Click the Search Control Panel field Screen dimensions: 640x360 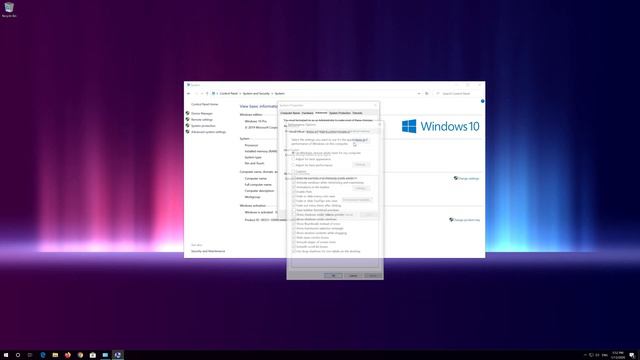tap(459, 93)
